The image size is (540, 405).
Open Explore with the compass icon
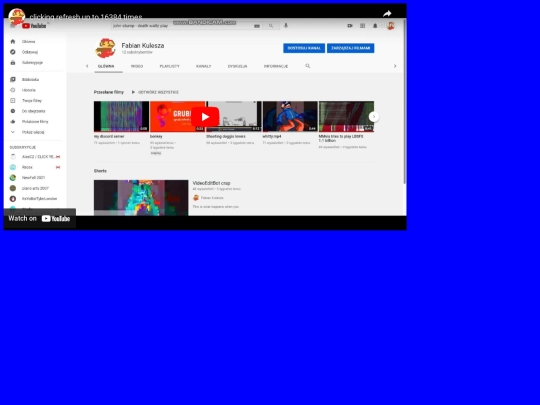[13, 52]
